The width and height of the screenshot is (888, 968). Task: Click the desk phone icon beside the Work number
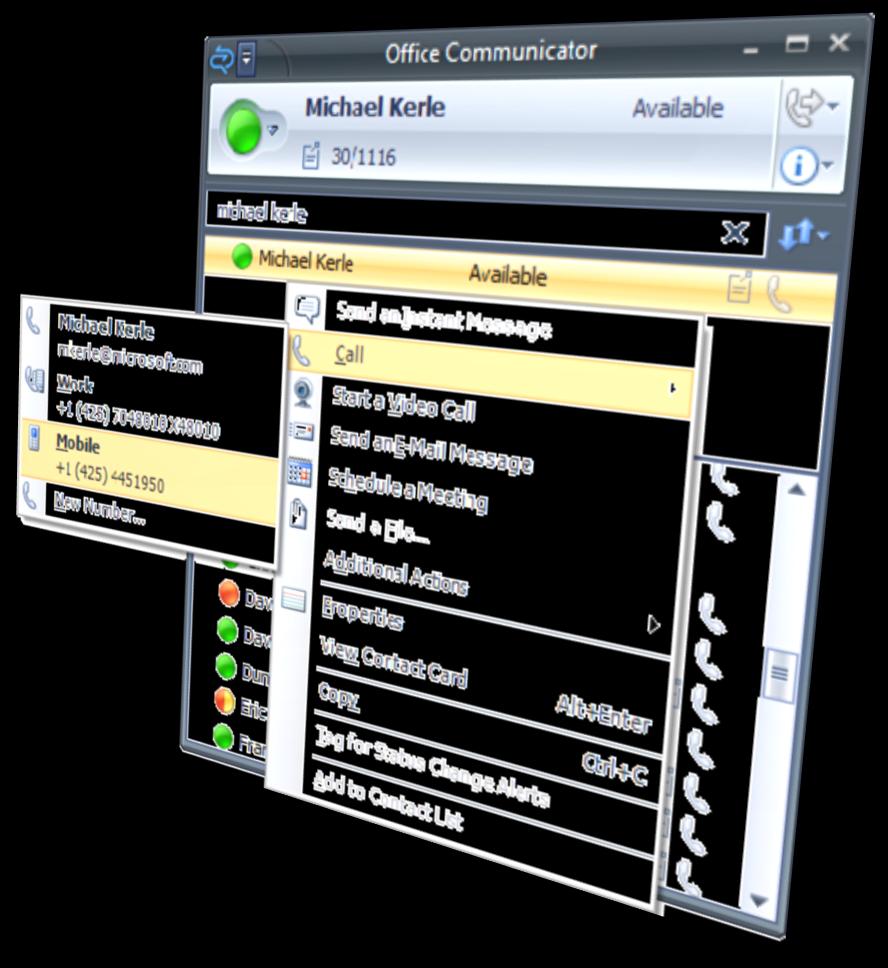point(35,379)
